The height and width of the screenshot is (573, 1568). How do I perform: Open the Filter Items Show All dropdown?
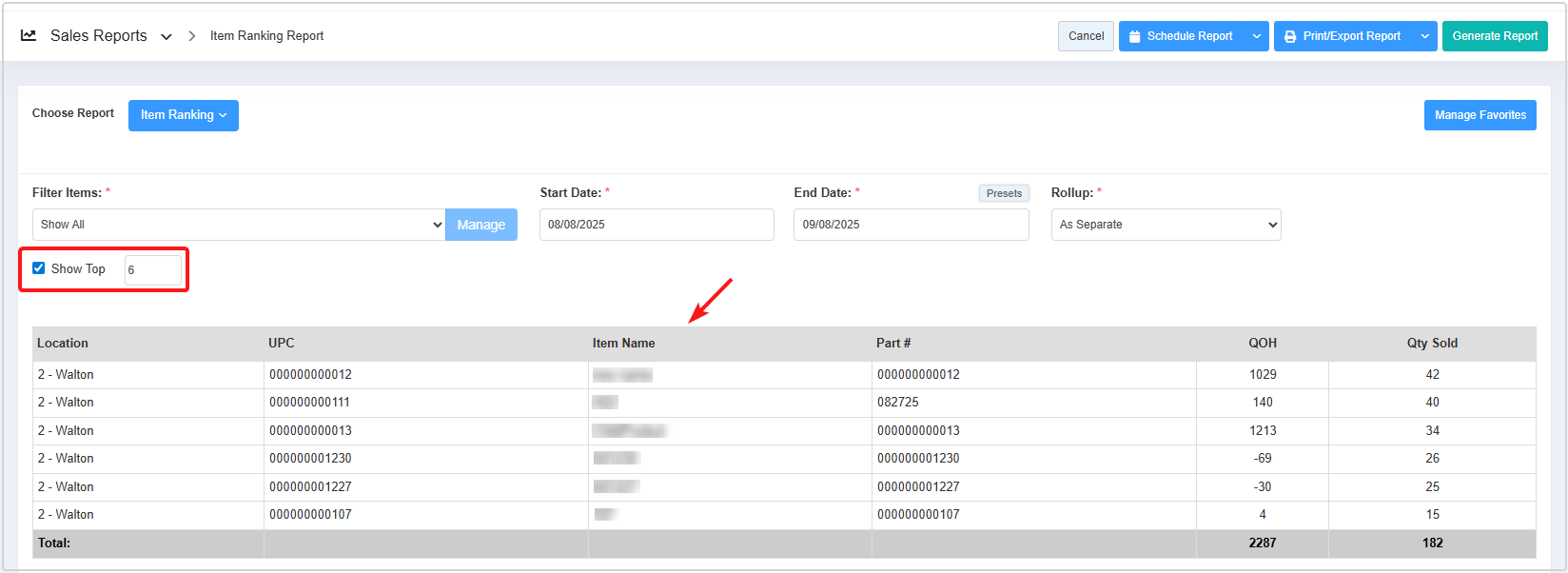click(238, 225)
